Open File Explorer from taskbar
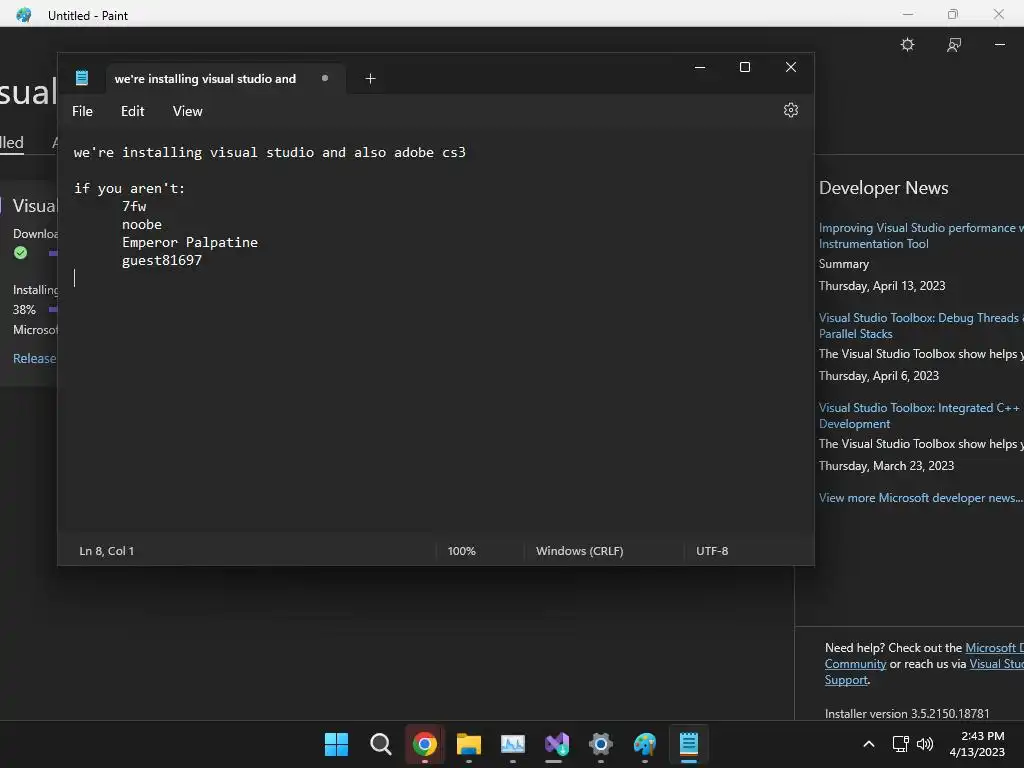 [x=468, y=744]
